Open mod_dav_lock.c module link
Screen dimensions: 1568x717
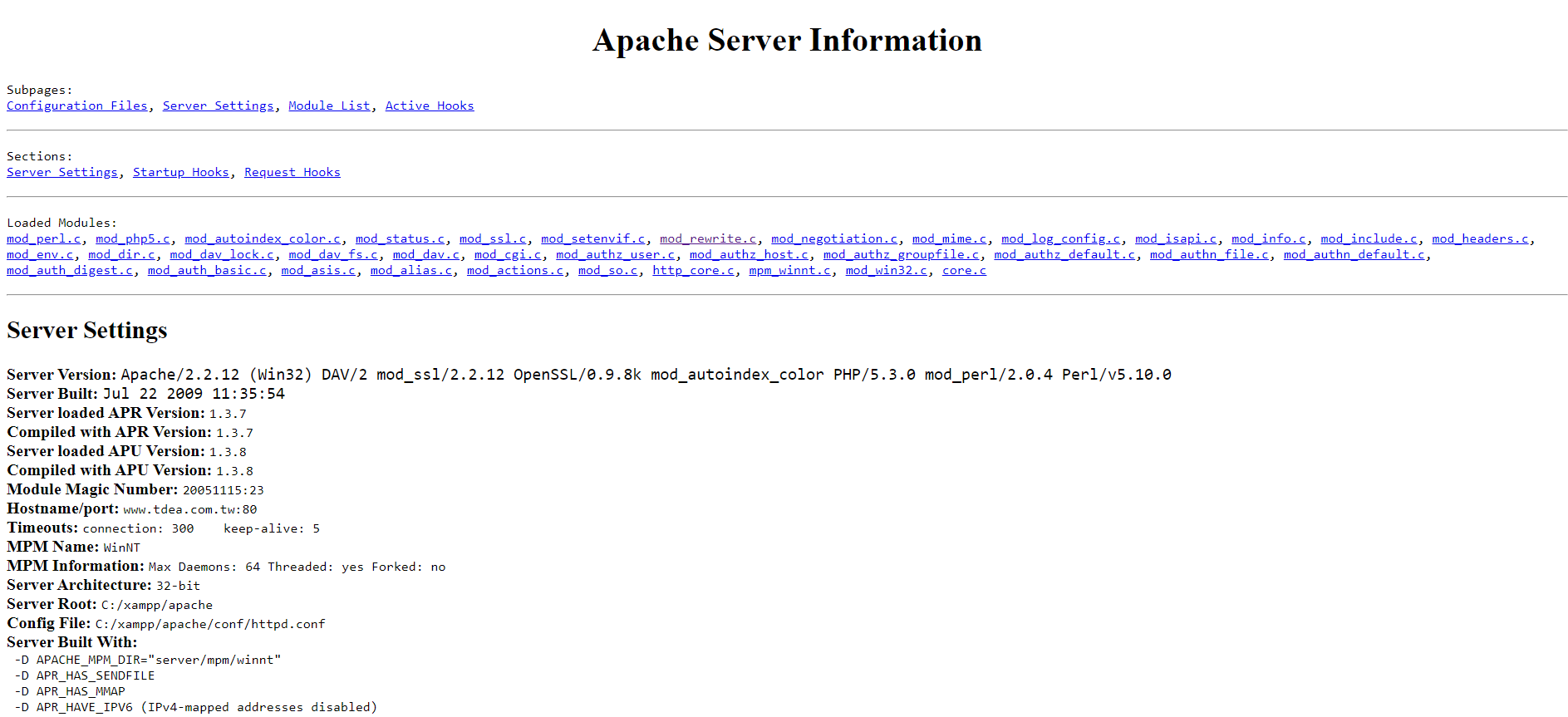coord(222,254)
